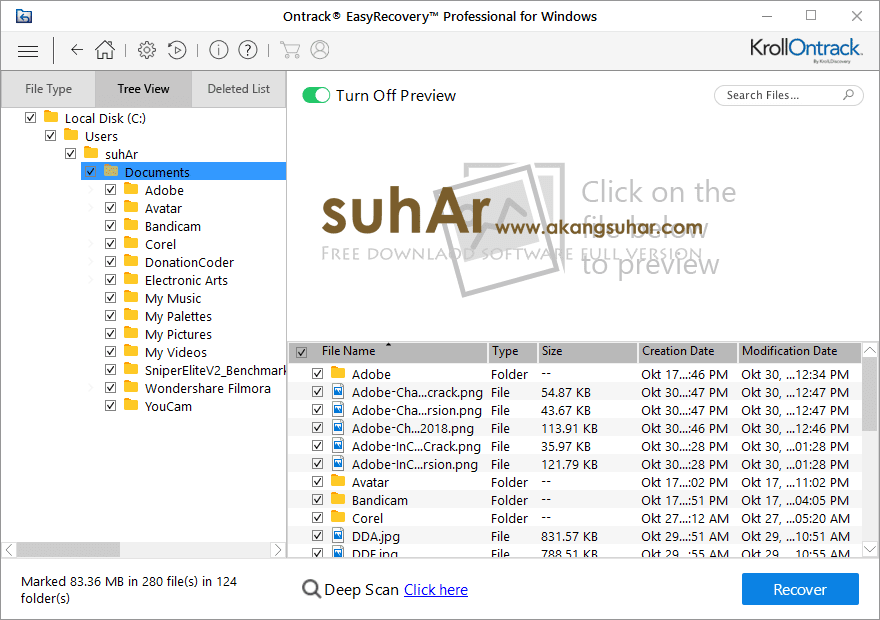
Task: Click file list scroll down arrow
Action: pos(869,549)
